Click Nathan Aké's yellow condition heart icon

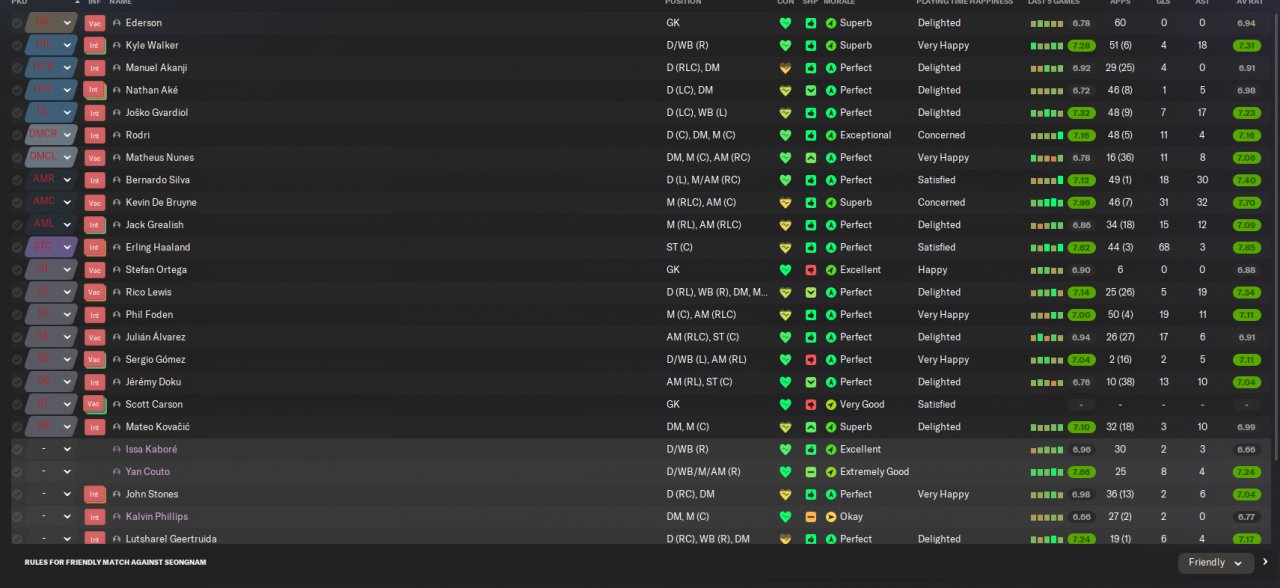point(785,90)
